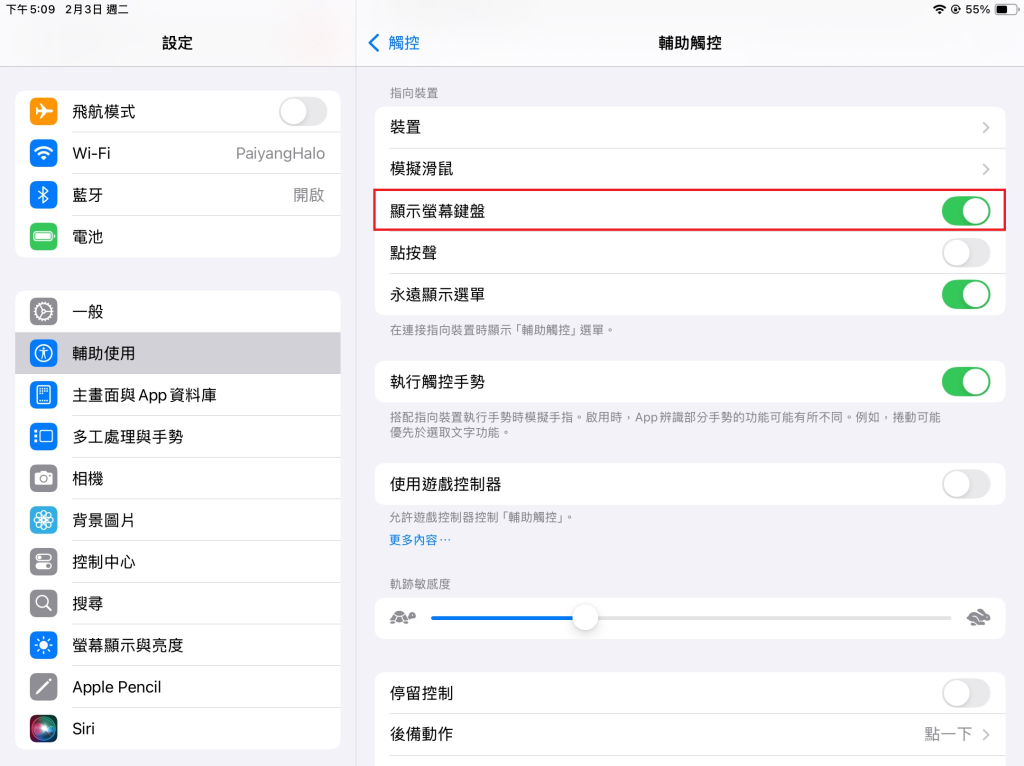The height and width of the screenshot is (766, 1024).
Task: Click the 軌跡敏感度 slider knob
Action: point(585,618)
